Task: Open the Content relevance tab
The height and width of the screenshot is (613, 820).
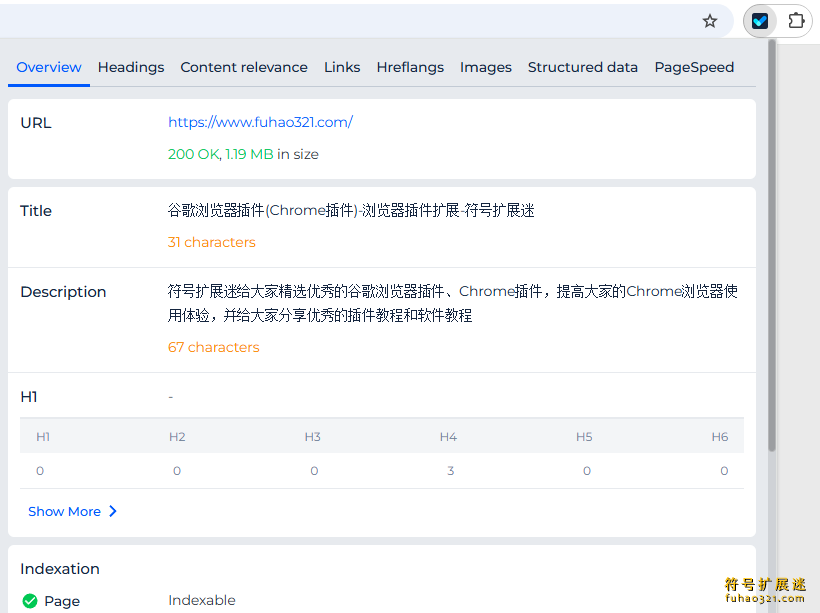Action: click(244, 67)
